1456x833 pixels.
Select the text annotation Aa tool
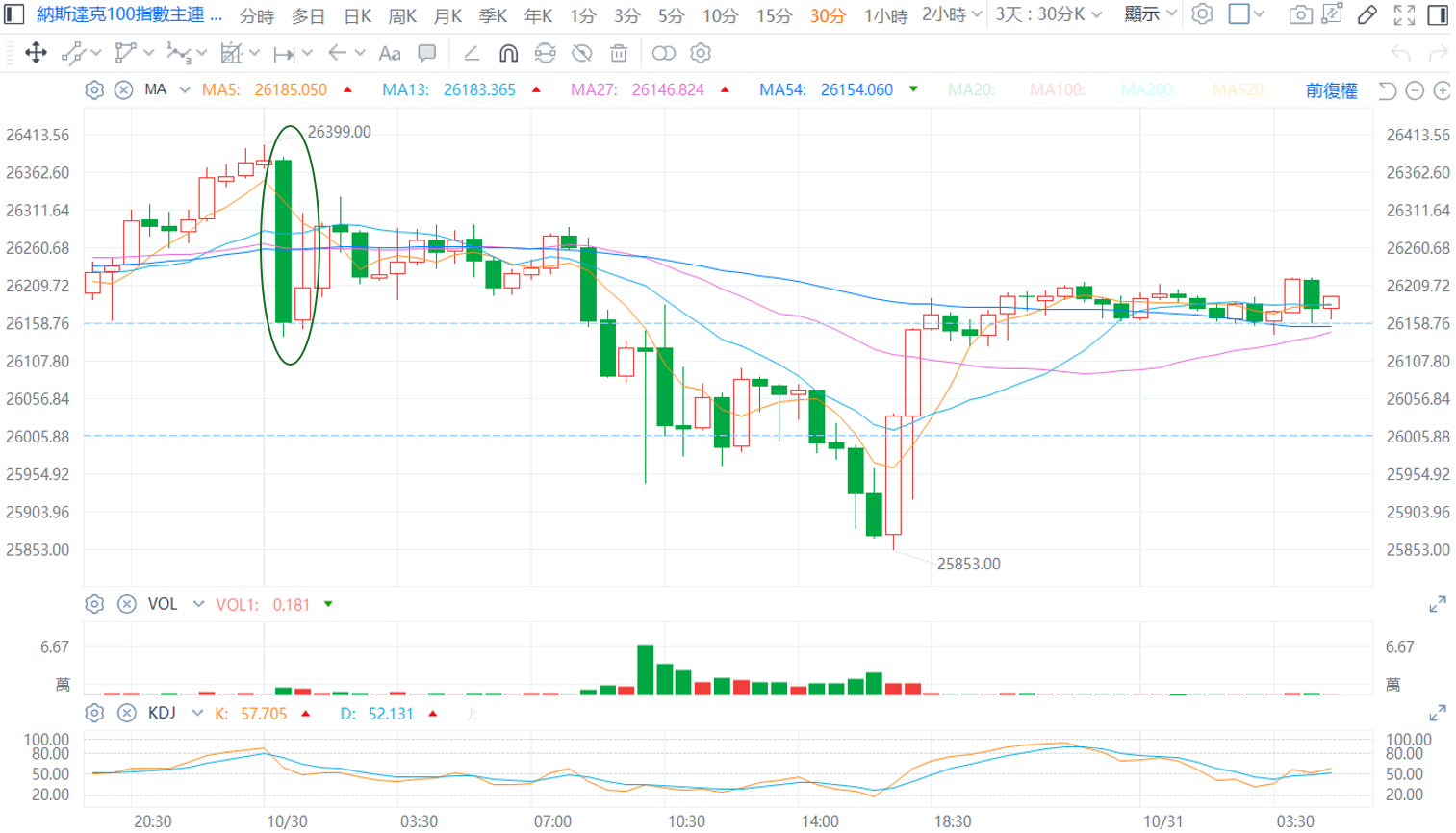pyautogui.click(x=389, y=53)
